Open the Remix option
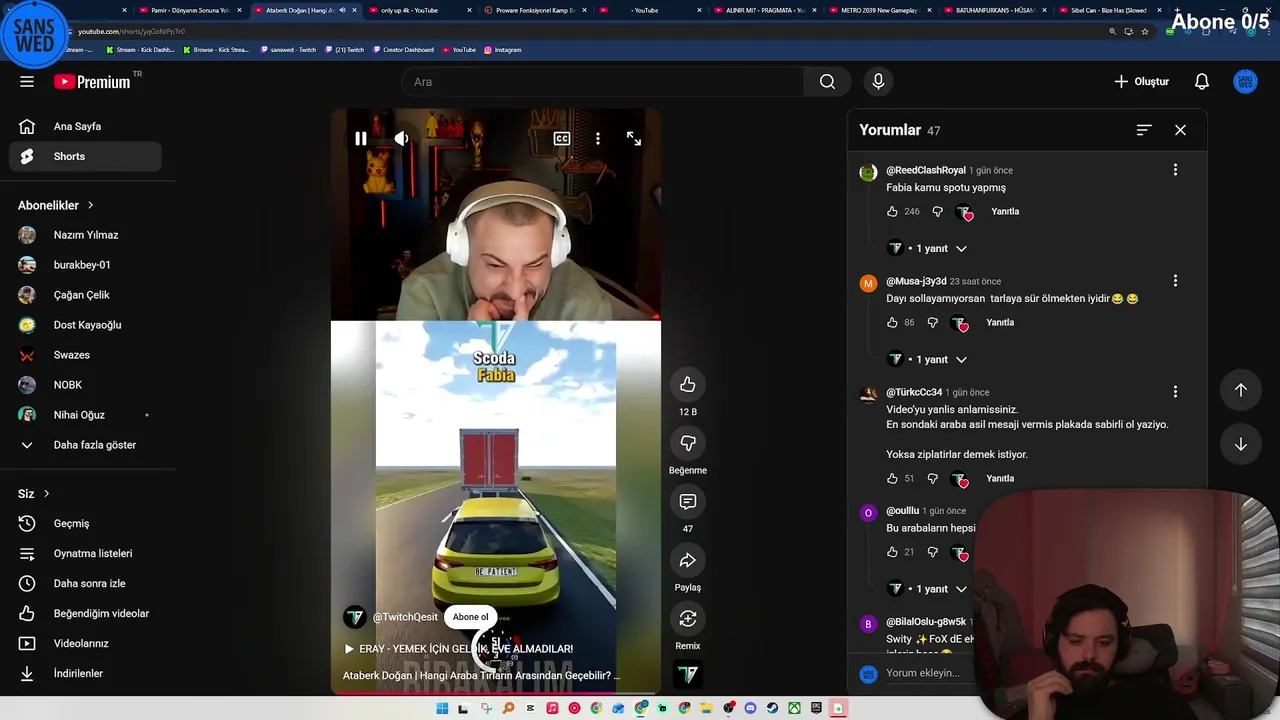 coord(688,619)
